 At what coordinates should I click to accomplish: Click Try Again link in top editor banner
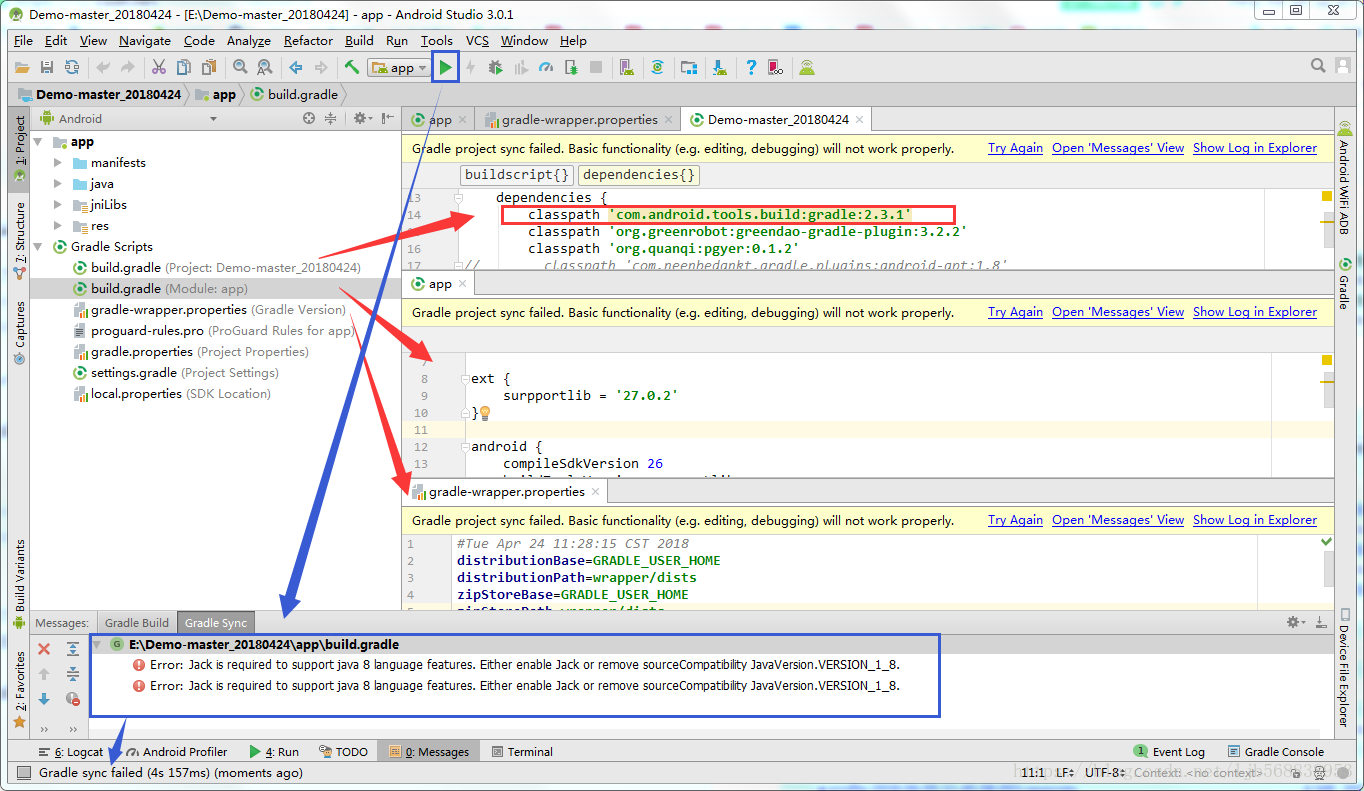(1015, 148)
